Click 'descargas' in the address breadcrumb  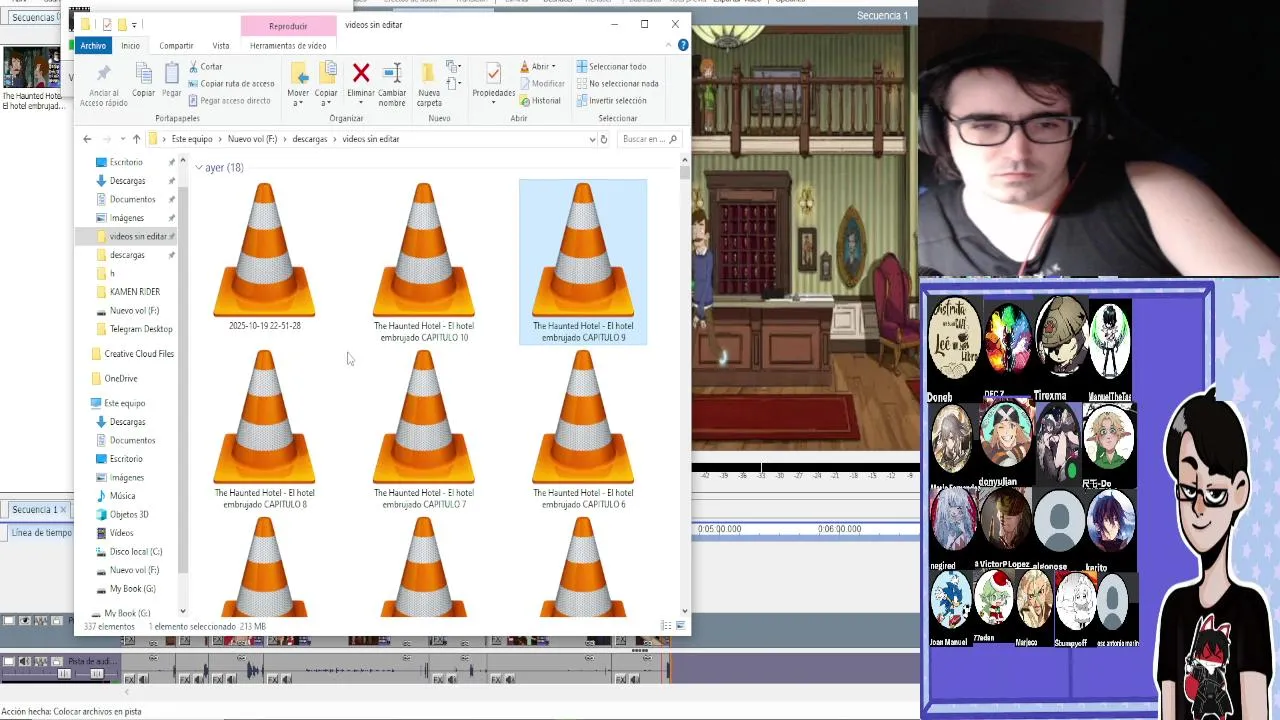pos(310,139)
